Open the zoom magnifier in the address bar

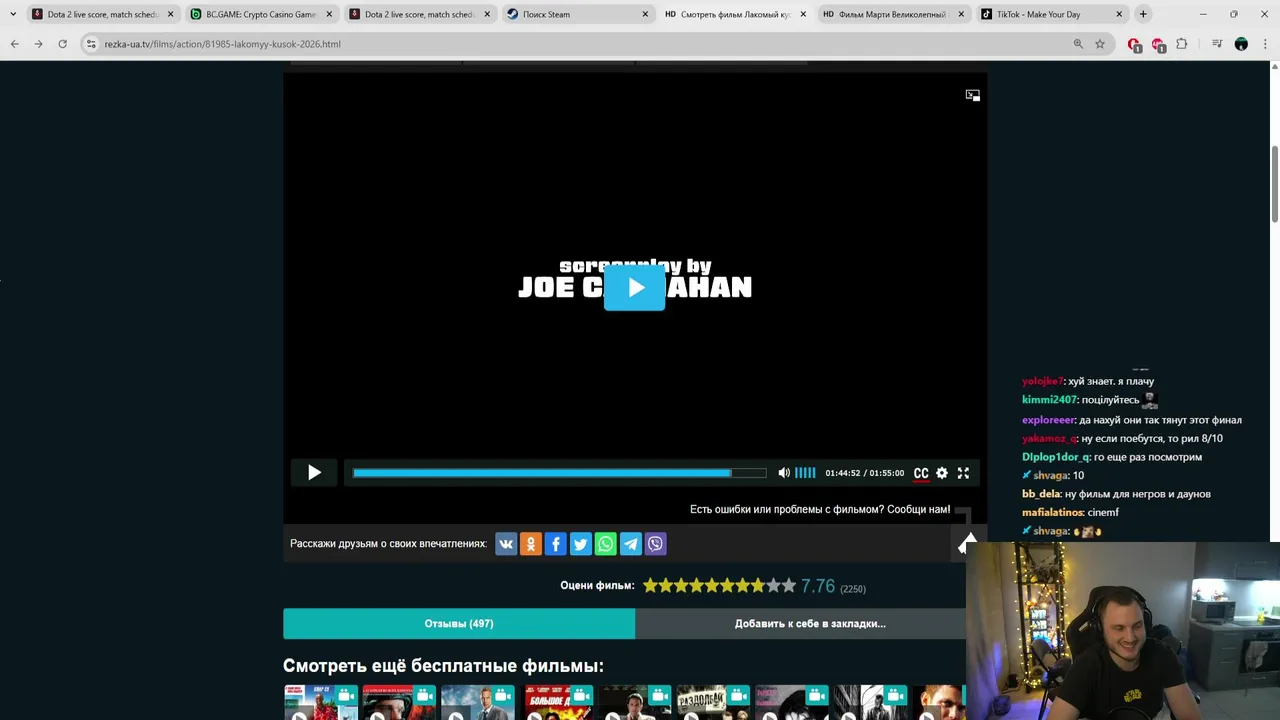click(1078, 44)
